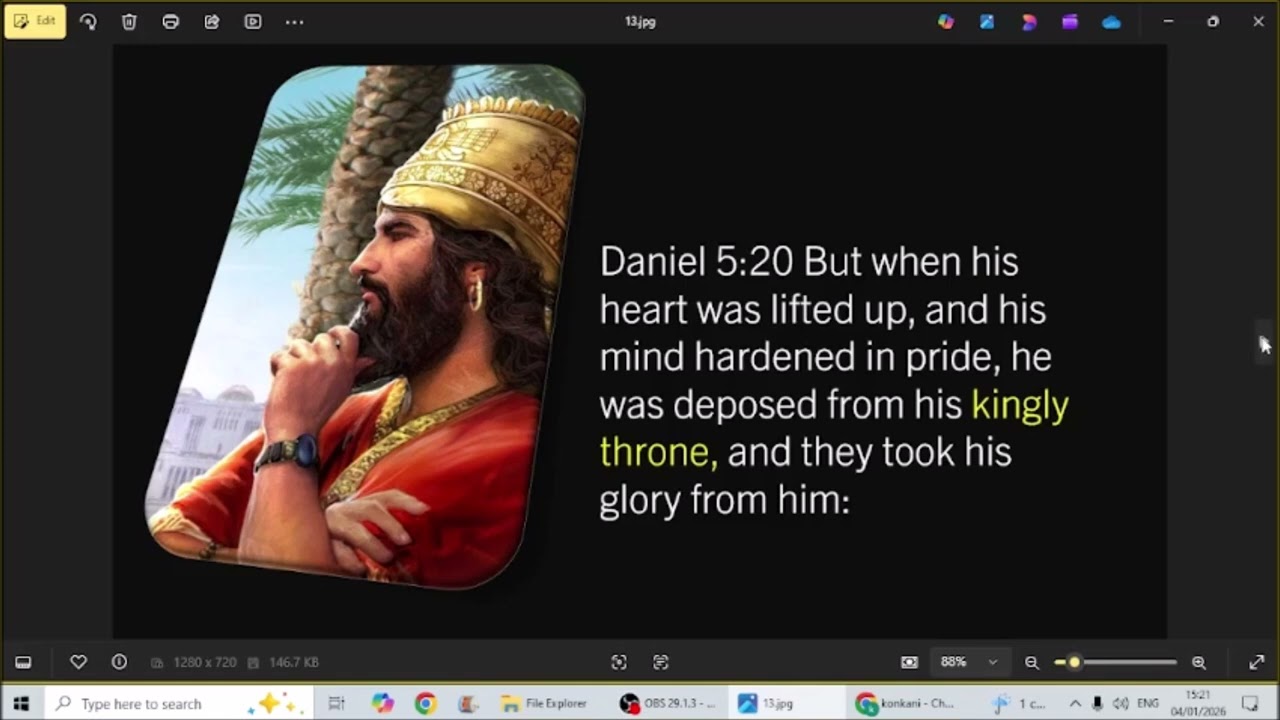This screenshot has width=1280, height=720.
Task: Switch to the OBS 29.1.3 taskbar window
Action: (668, 703)
